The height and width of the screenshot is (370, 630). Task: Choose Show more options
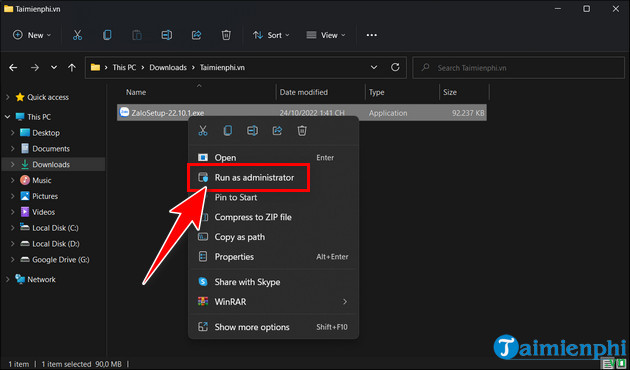point(273,327)
